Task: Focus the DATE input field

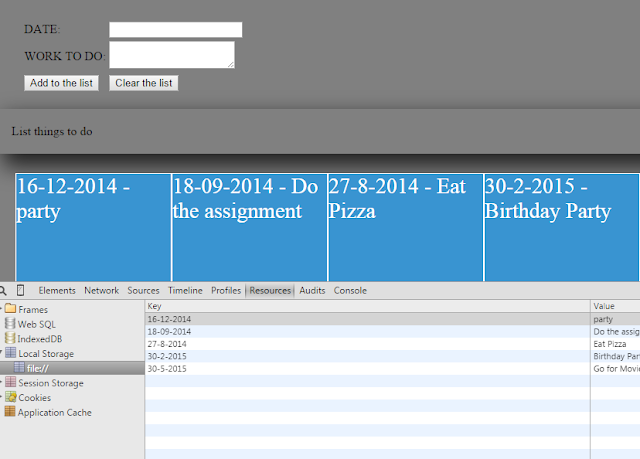Action: pyautogui.click(x=176, y=30)
